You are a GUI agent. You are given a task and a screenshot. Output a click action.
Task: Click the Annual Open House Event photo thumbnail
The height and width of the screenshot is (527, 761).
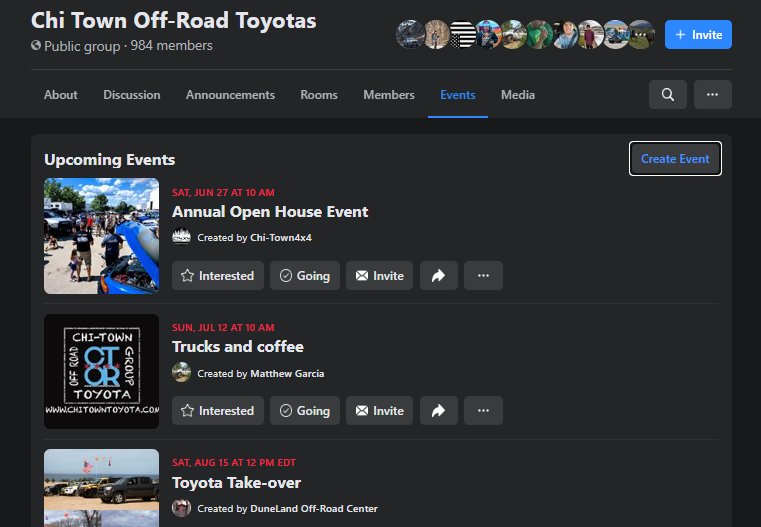[101, 236]
